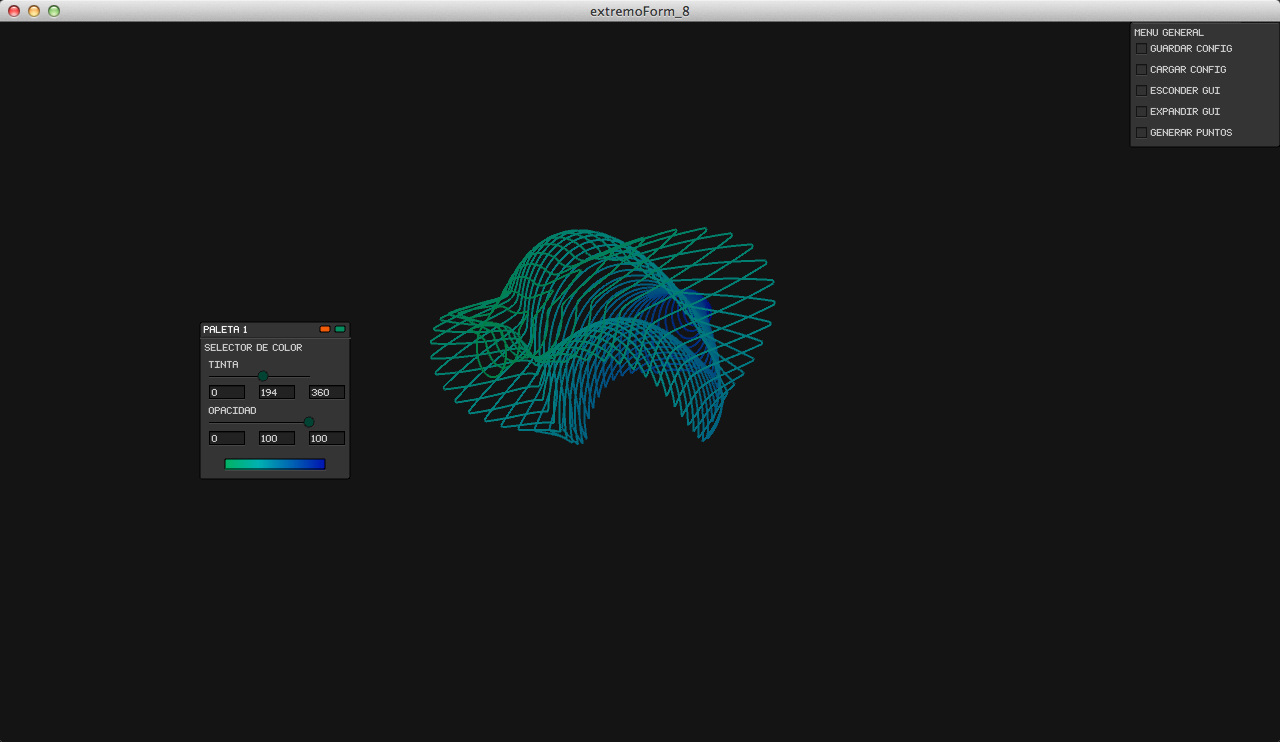Click the Tinta value field showing 194
This screenshot has width=1280, height=742.
click(x=277, y=392)
